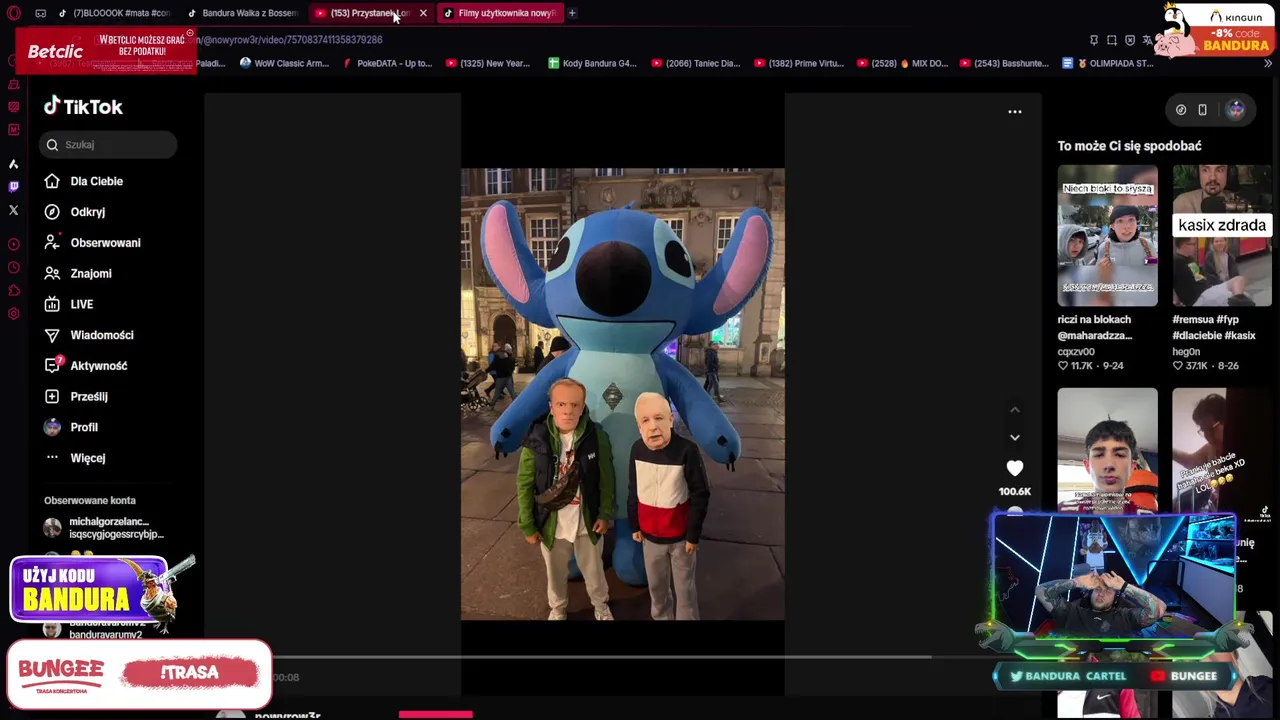Go to next video with down arrow
The height and width of the screenshot is (720, 1280).
pyautogui.click(x=1014, y=437)
